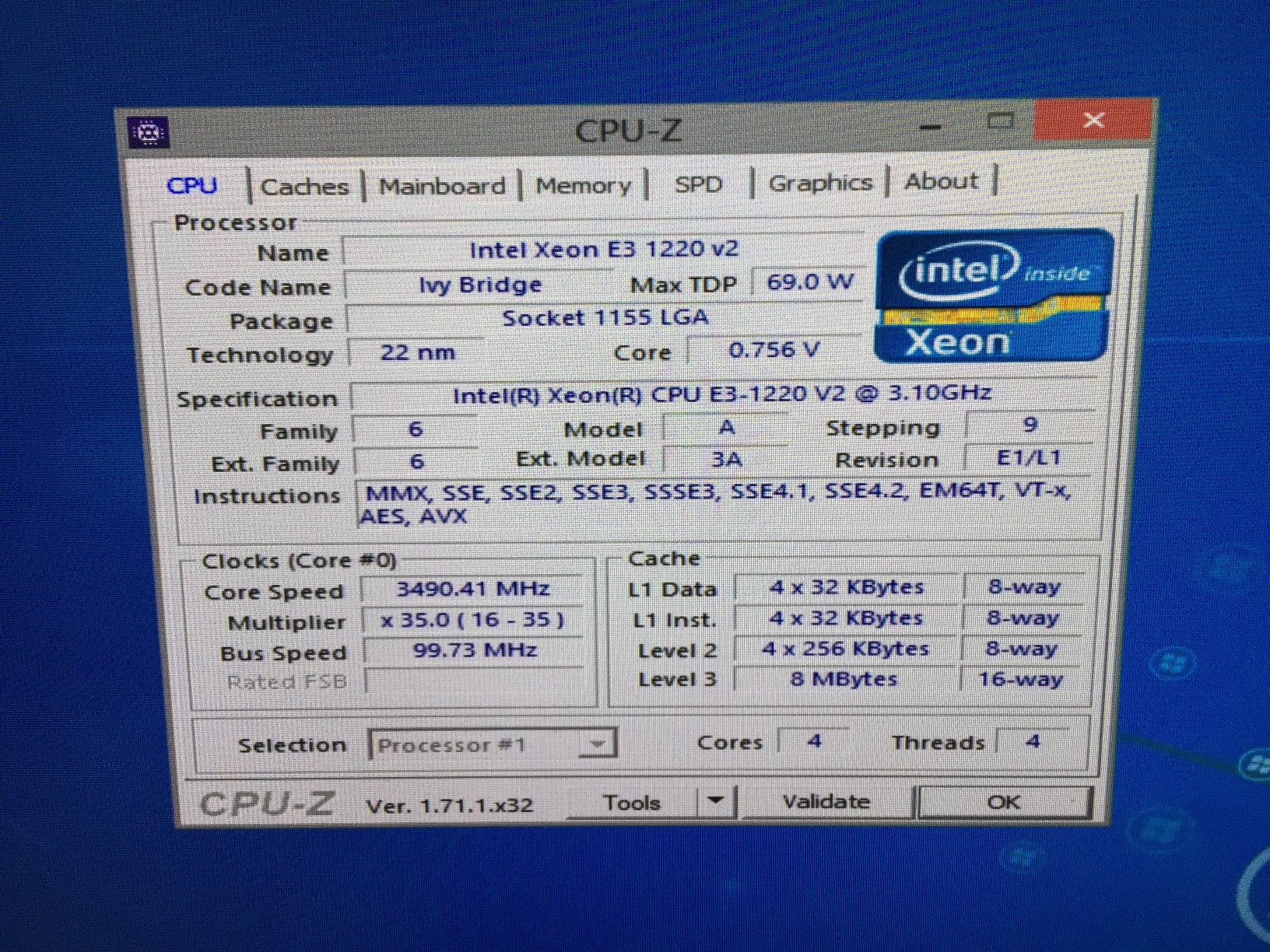Switch to the Caches tab
This screenshot has height=952, width=1270.
[x=304, y=185]
